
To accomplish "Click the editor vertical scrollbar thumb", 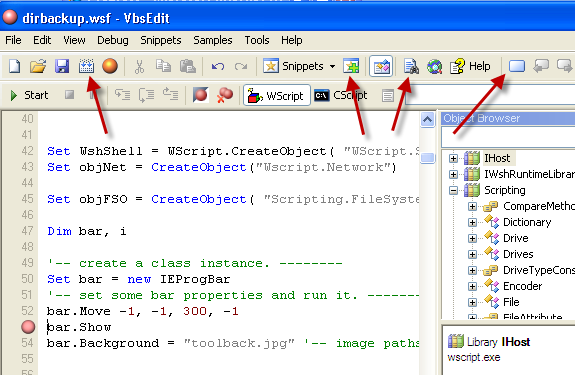I will 428,158.
